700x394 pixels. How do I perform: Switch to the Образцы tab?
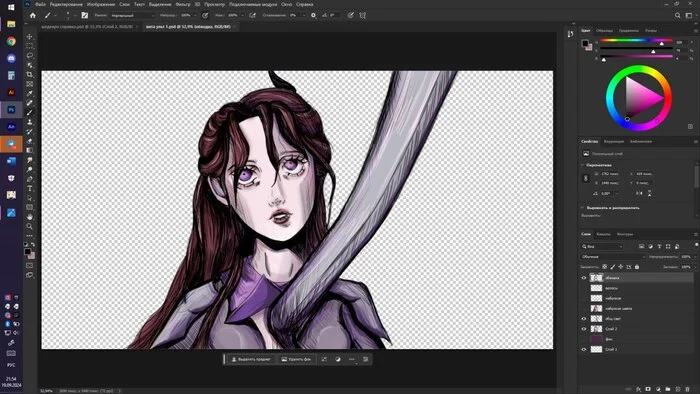604,30
